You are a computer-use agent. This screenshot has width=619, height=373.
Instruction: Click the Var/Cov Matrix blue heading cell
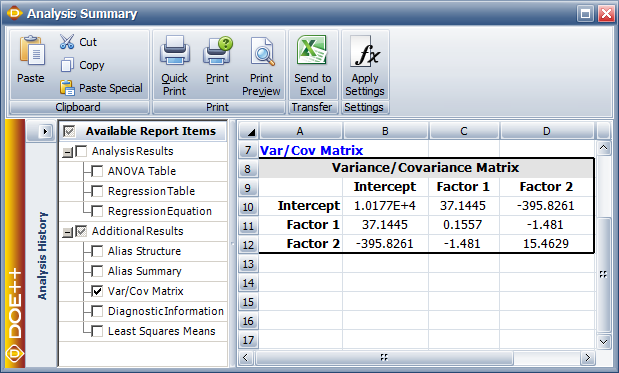[x=300, y=150]
